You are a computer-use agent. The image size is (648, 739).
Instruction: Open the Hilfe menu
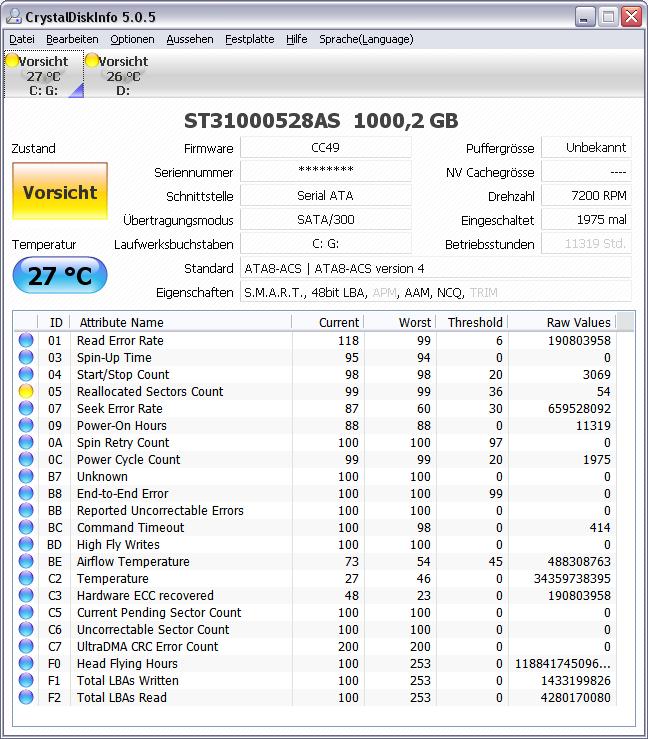tap(296, 39)
